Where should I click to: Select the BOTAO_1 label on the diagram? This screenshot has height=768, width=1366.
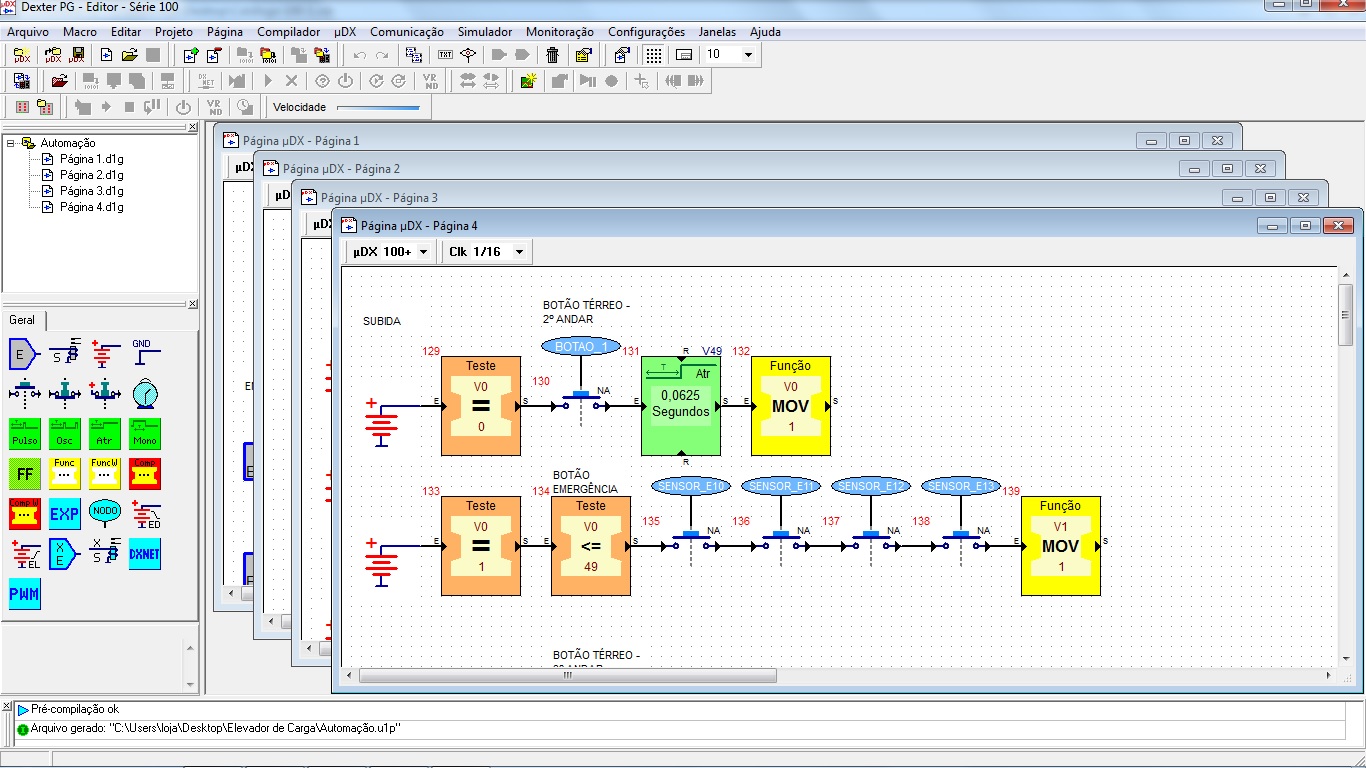pyautogui.click(x=581, y=346)
